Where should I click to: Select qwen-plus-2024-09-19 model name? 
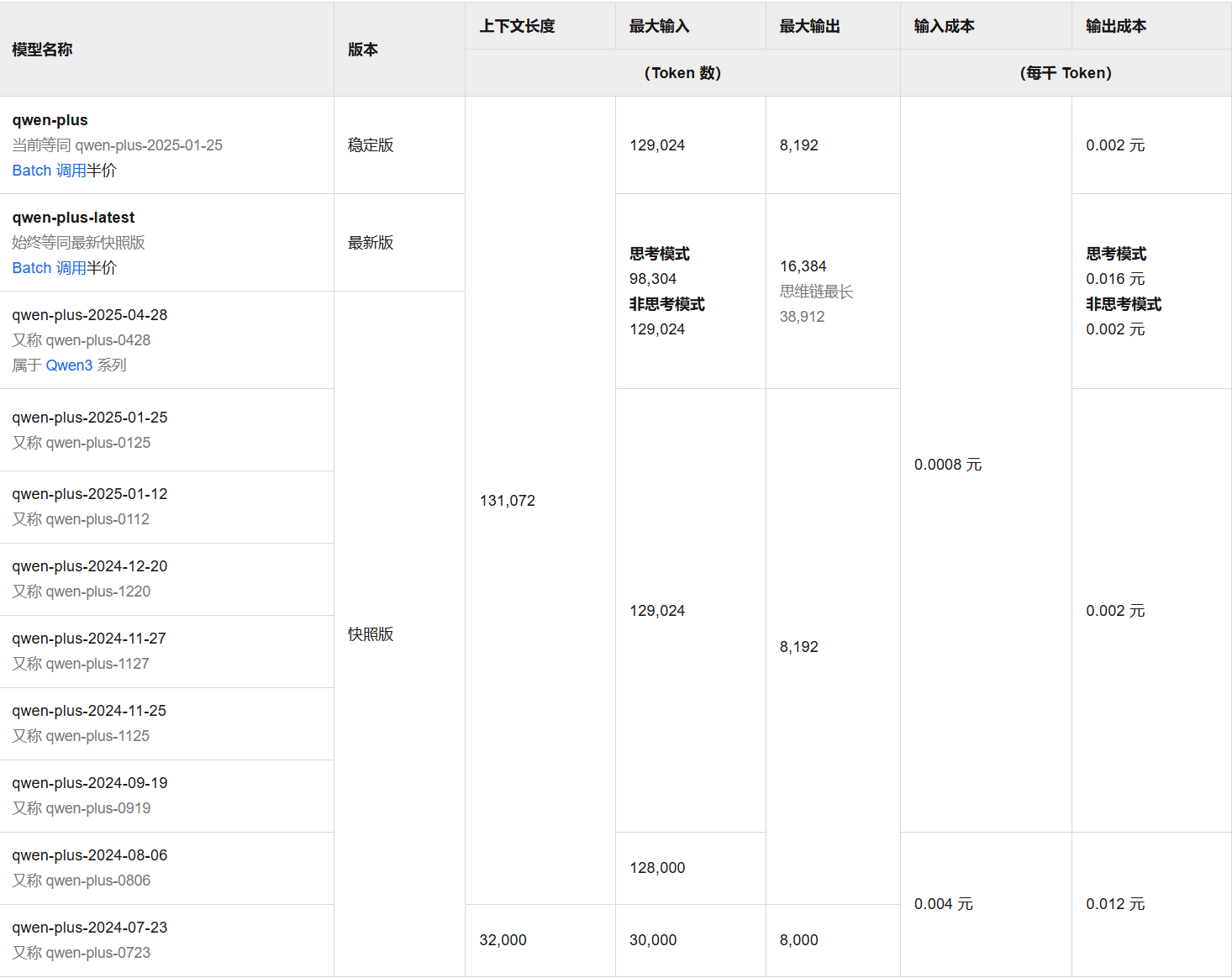90,783
